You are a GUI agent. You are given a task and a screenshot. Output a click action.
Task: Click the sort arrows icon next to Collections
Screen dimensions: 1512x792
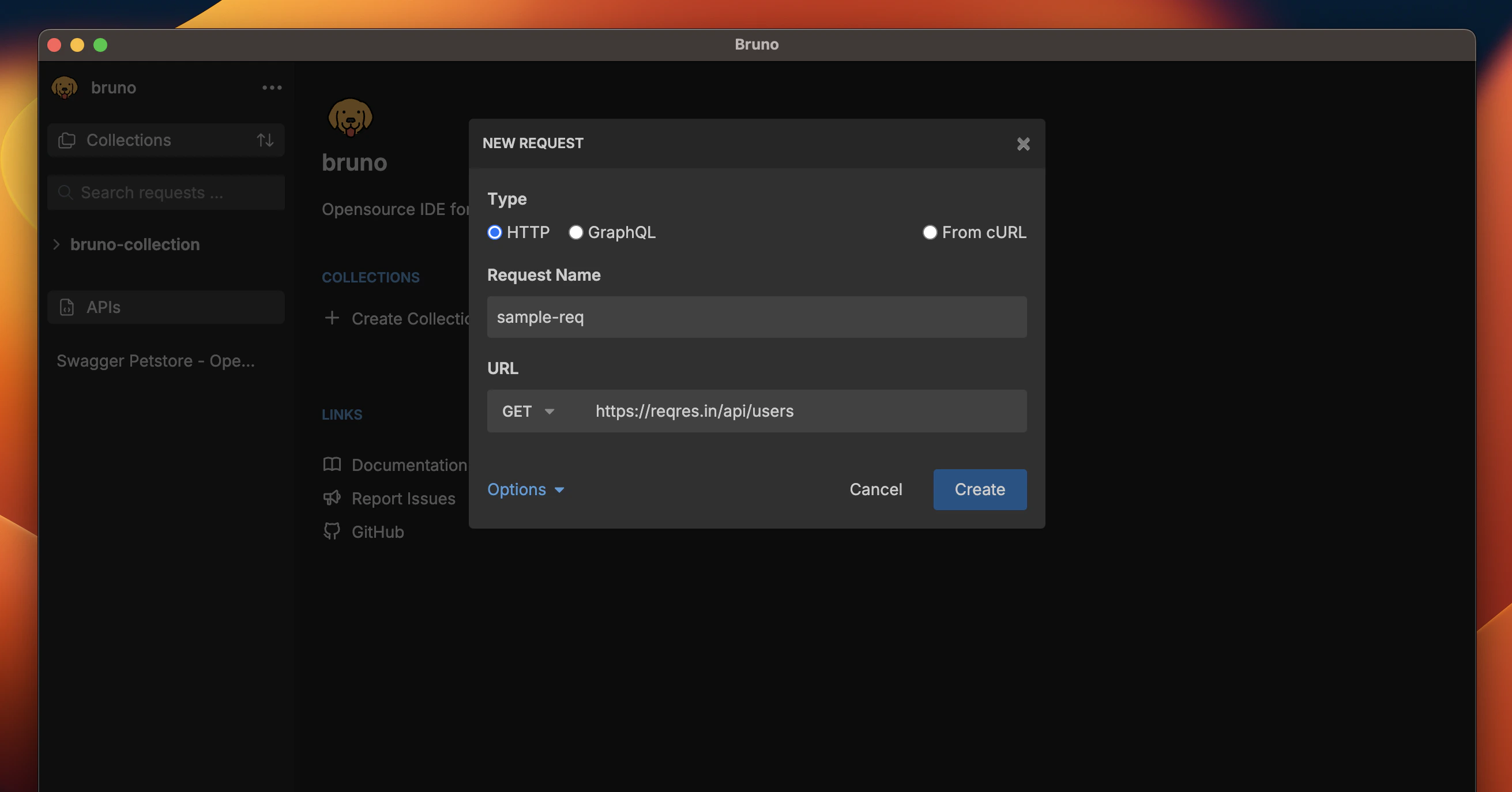click(265, 139)
